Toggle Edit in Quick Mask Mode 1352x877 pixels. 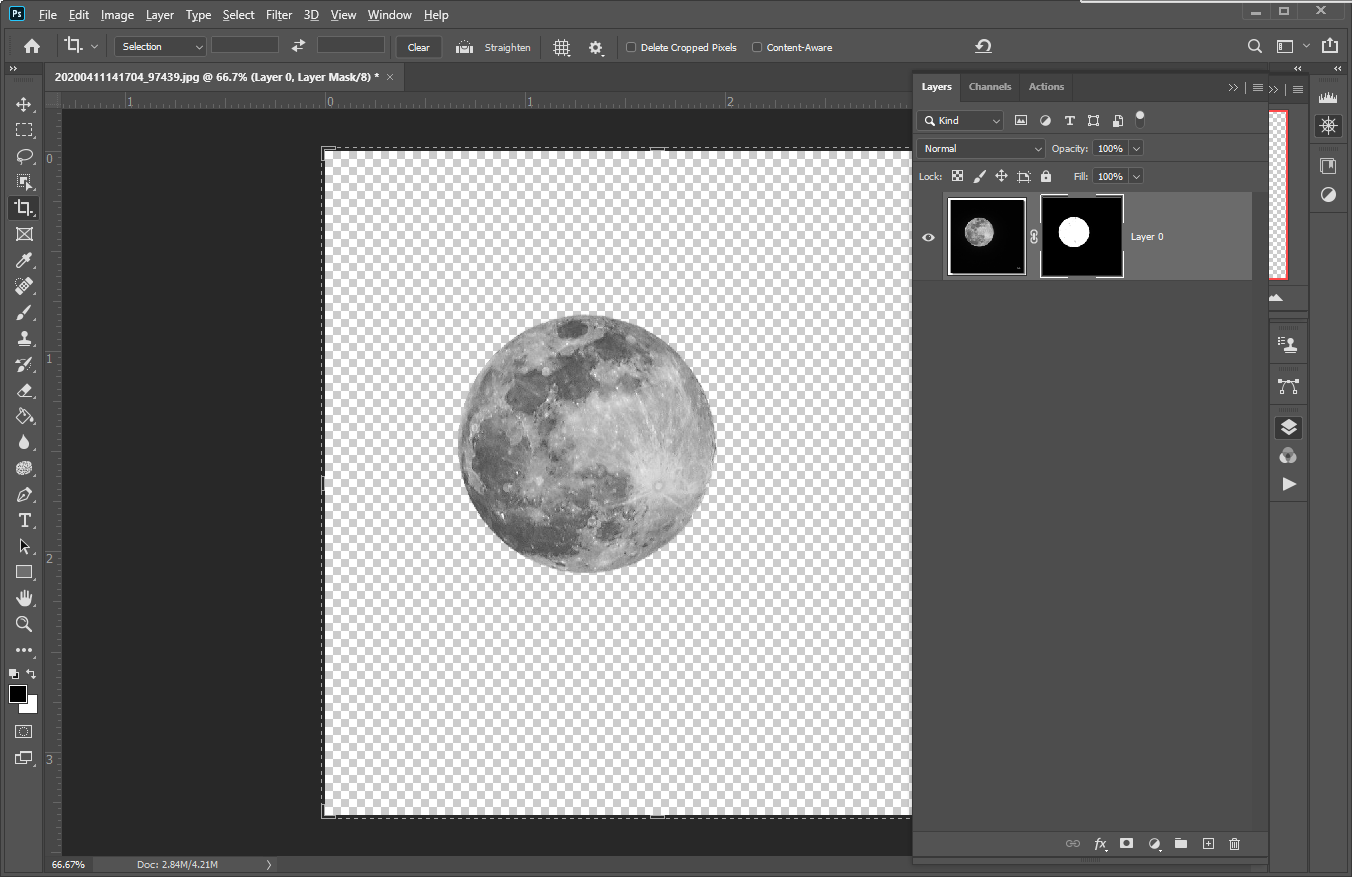[24, 732]
